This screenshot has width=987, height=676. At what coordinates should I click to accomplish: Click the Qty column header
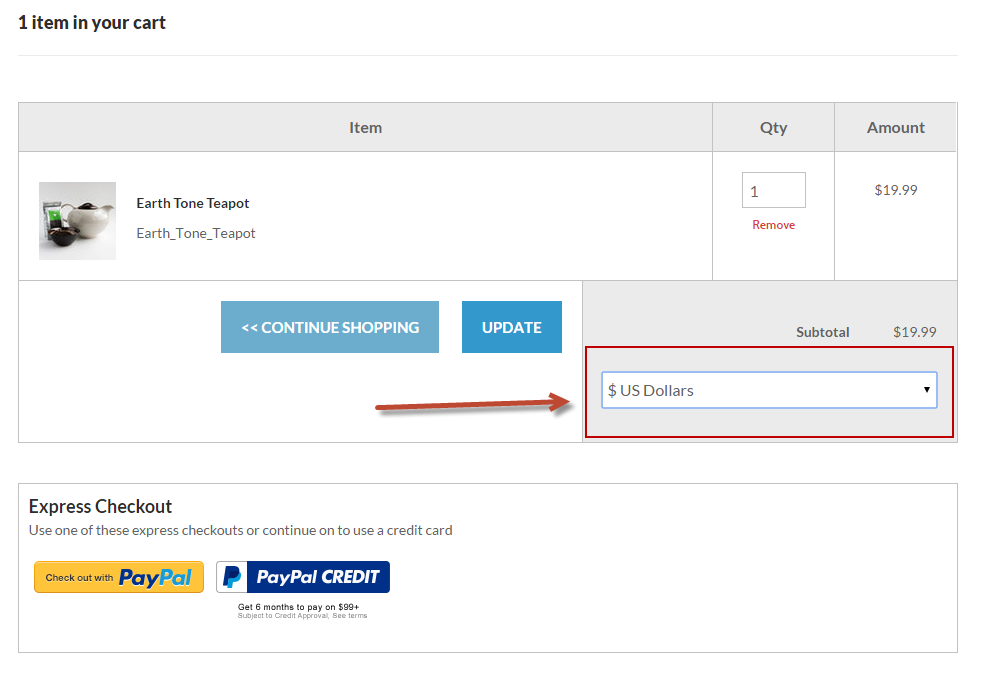(x=774, y=128)
